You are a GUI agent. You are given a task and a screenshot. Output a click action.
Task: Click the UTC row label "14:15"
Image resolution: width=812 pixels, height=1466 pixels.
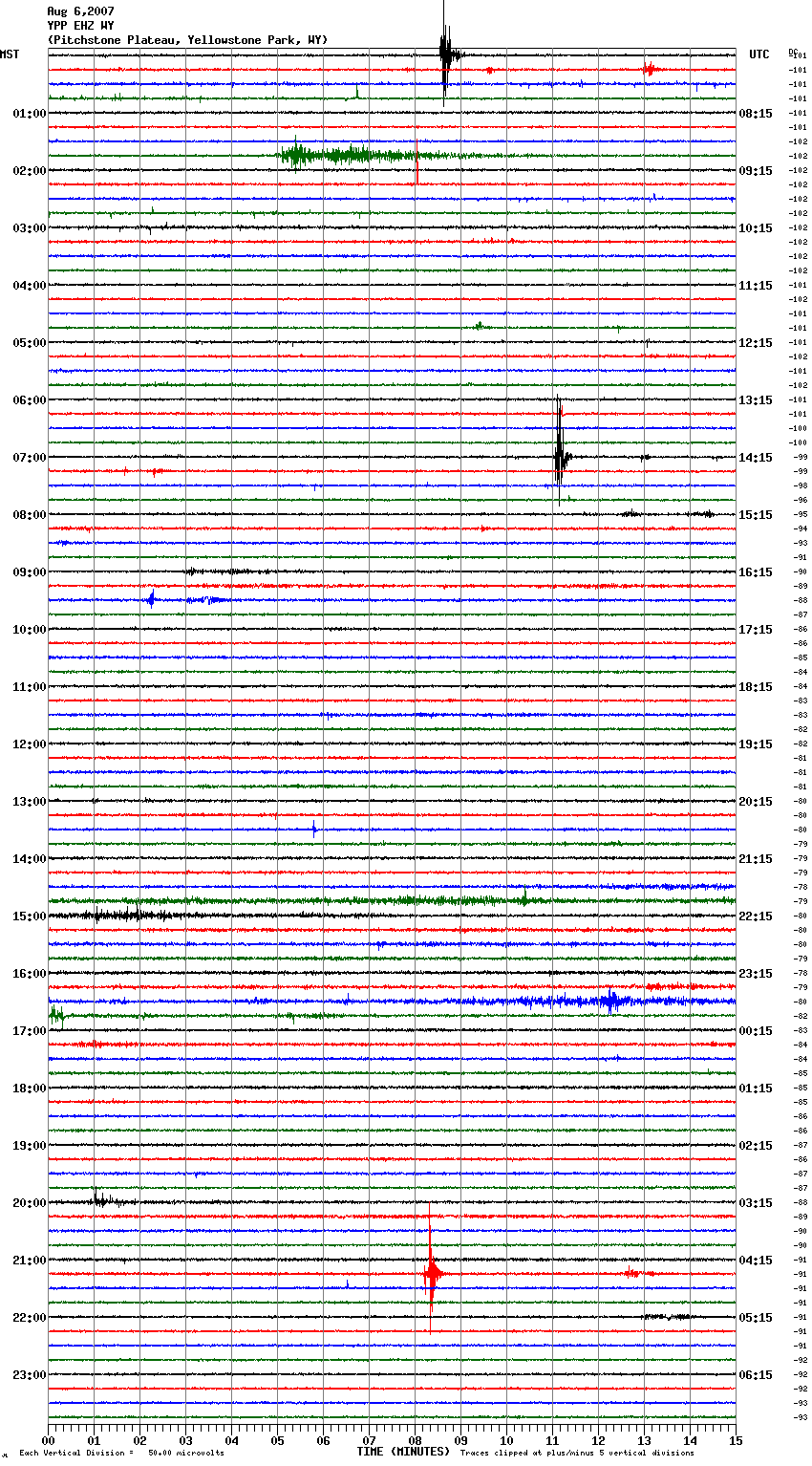tap(756, 458)
